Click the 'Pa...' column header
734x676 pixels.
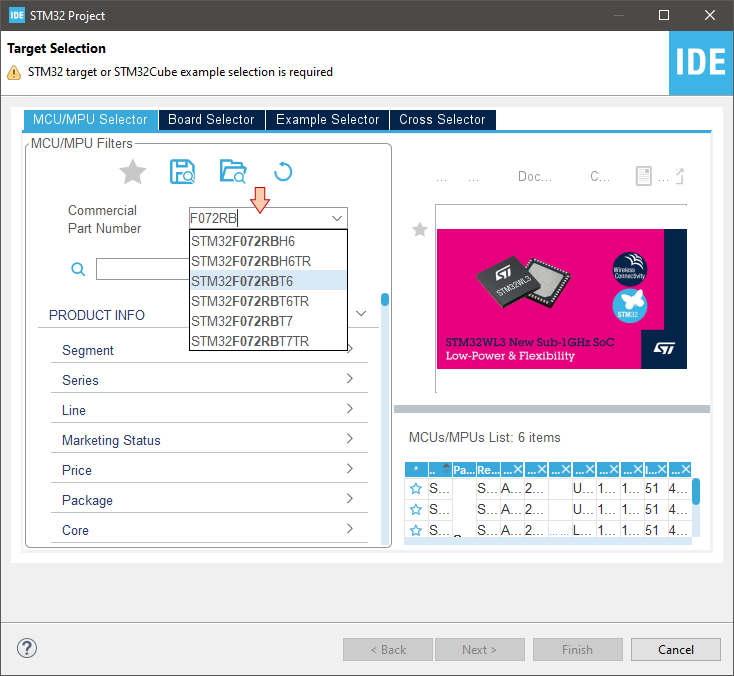pos(464,469)
